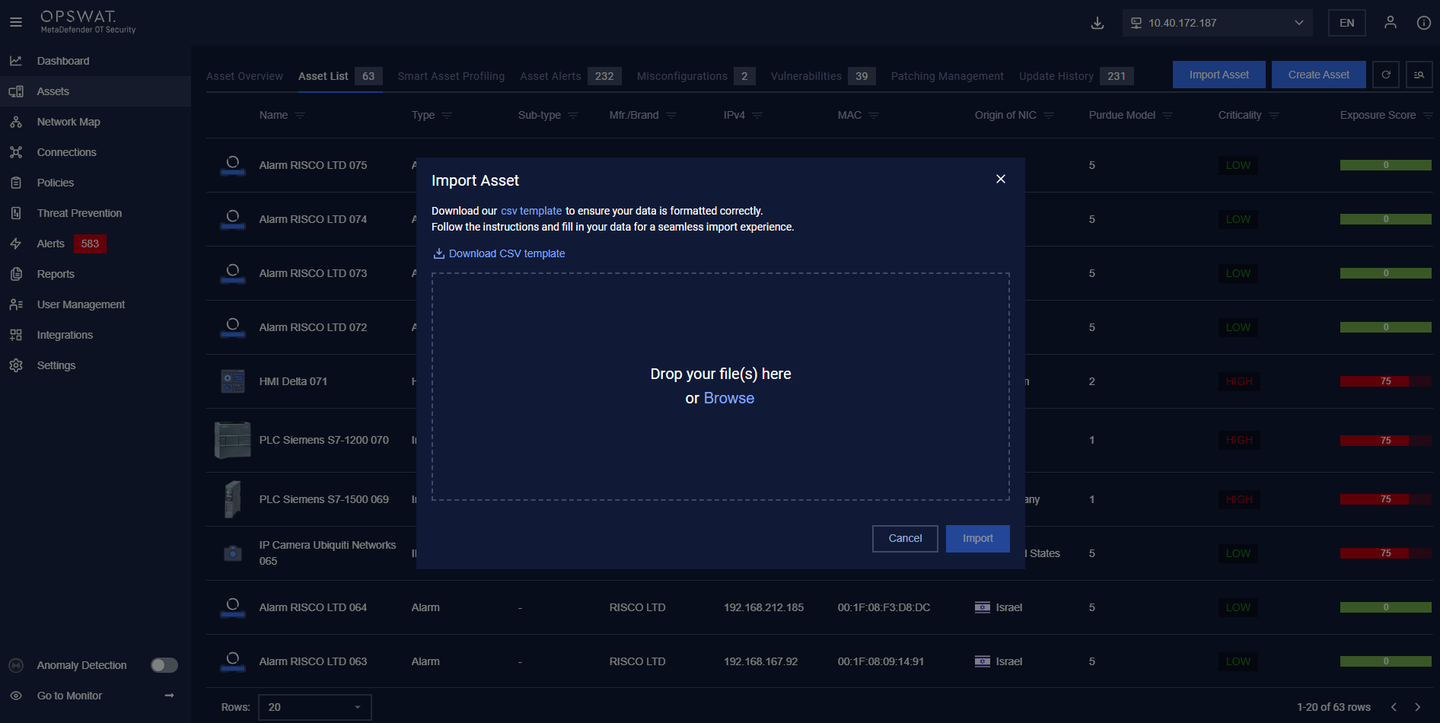Click the download icon in top bar
The image size is (1440, 723).
[x=1097, y=23]
